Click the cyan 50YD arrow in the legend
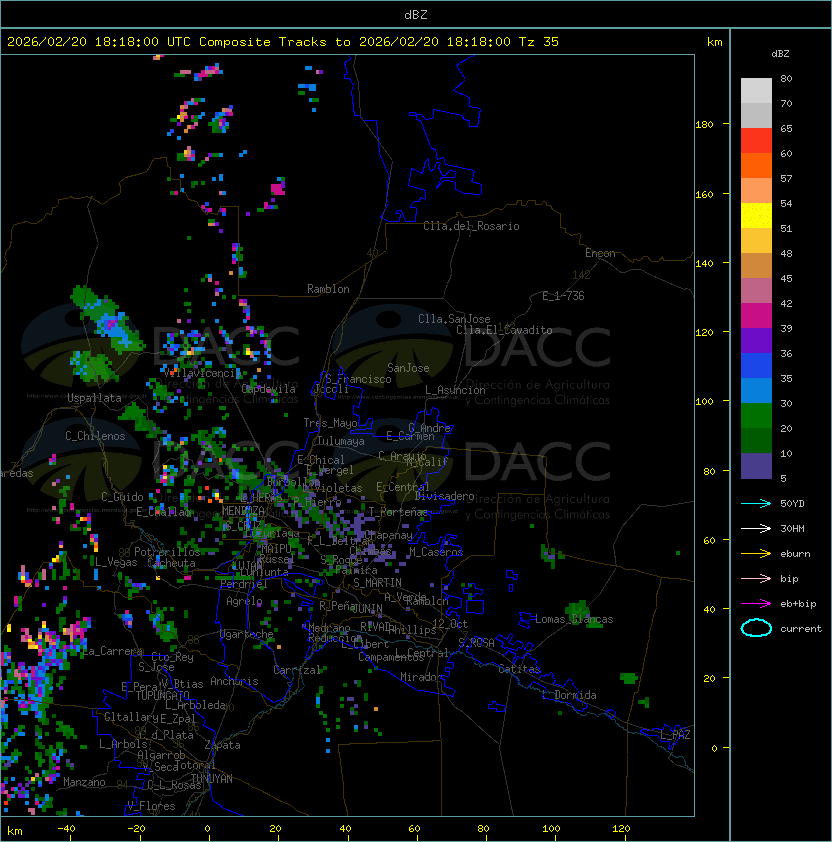Image resolution: width=832 pixels, height=842 pixels. coord(756,504)
